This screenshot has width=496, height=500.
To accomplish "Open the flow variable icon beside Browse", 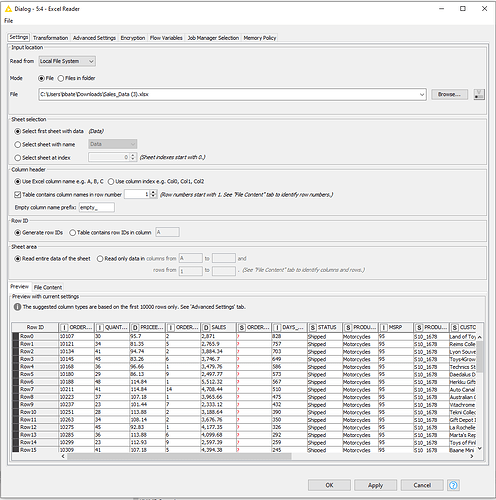I will (479, 94).
